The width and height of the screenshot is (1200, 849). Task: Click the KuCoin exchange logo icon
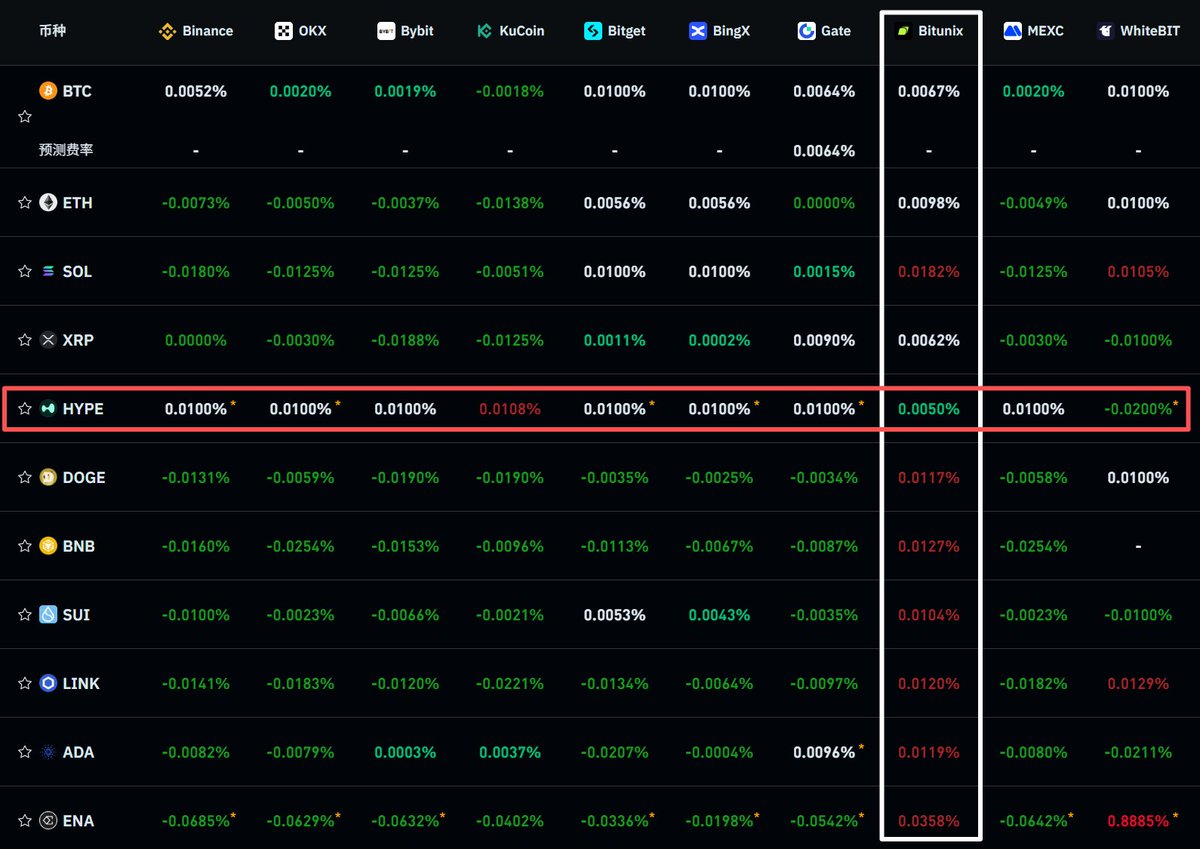[x=485, y=31]
